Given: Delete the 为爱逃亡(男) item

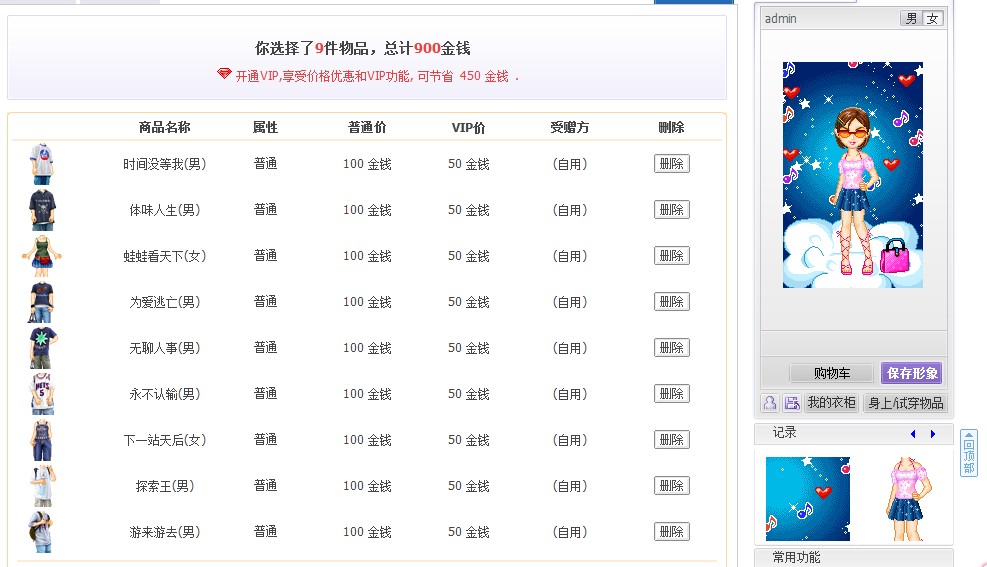Looking at the screenshot, I should tap(672, 301).
